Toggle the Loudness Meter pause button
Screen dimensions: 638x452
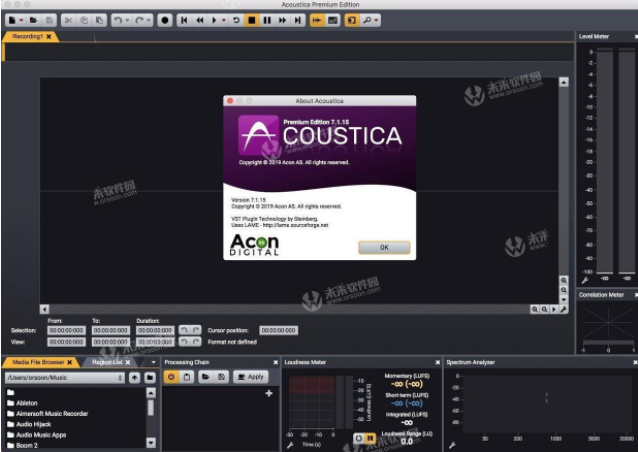coord(370,438)
